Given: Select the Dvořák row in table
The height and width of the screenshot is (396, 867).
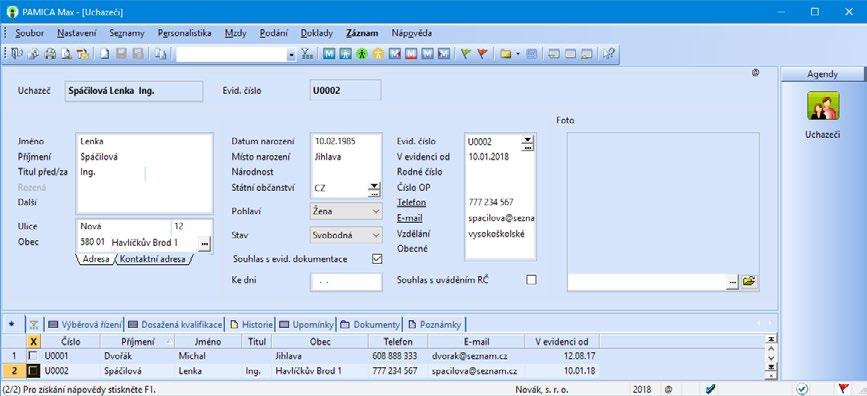Looking at the screenshot, I should 300,356.
